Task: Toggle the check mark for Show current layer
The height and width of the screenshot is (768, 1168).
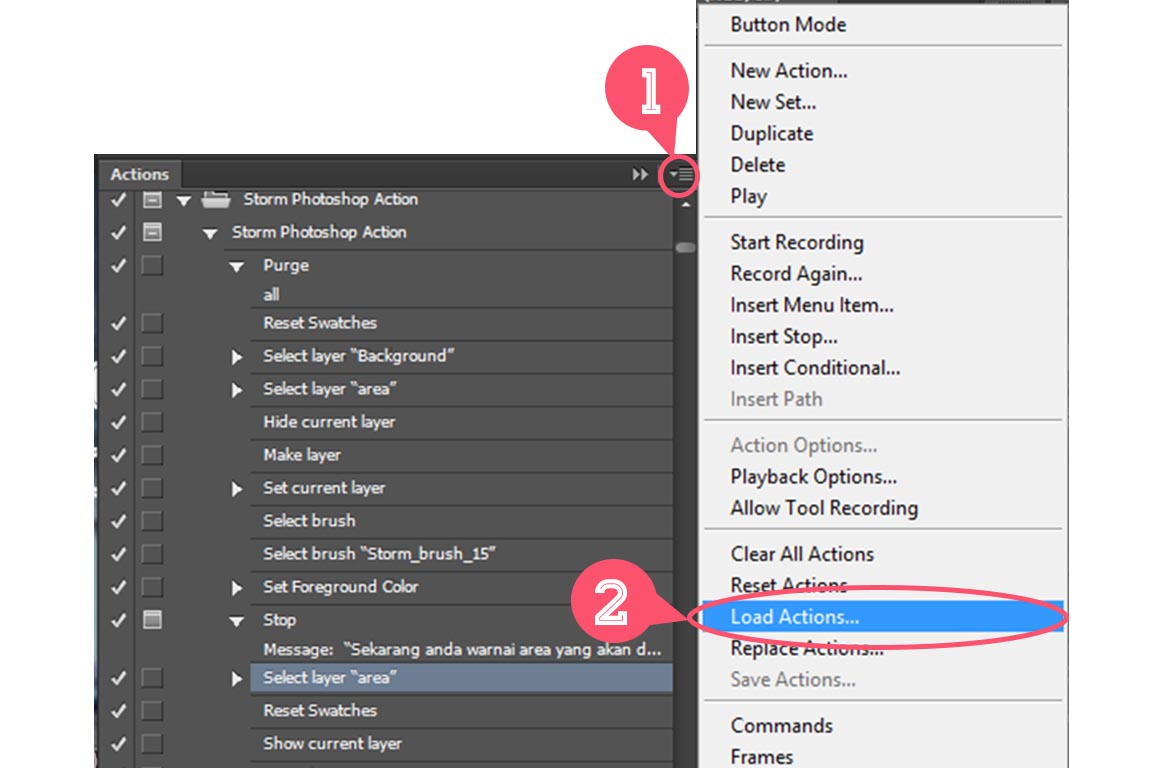Action: tap(118, 743)
